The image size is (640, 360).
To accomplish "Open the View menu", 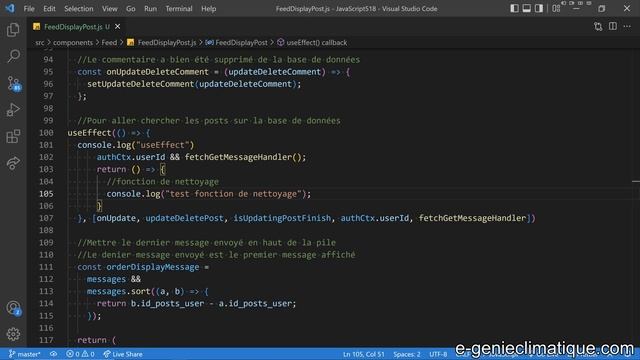I will pos(109,9).
